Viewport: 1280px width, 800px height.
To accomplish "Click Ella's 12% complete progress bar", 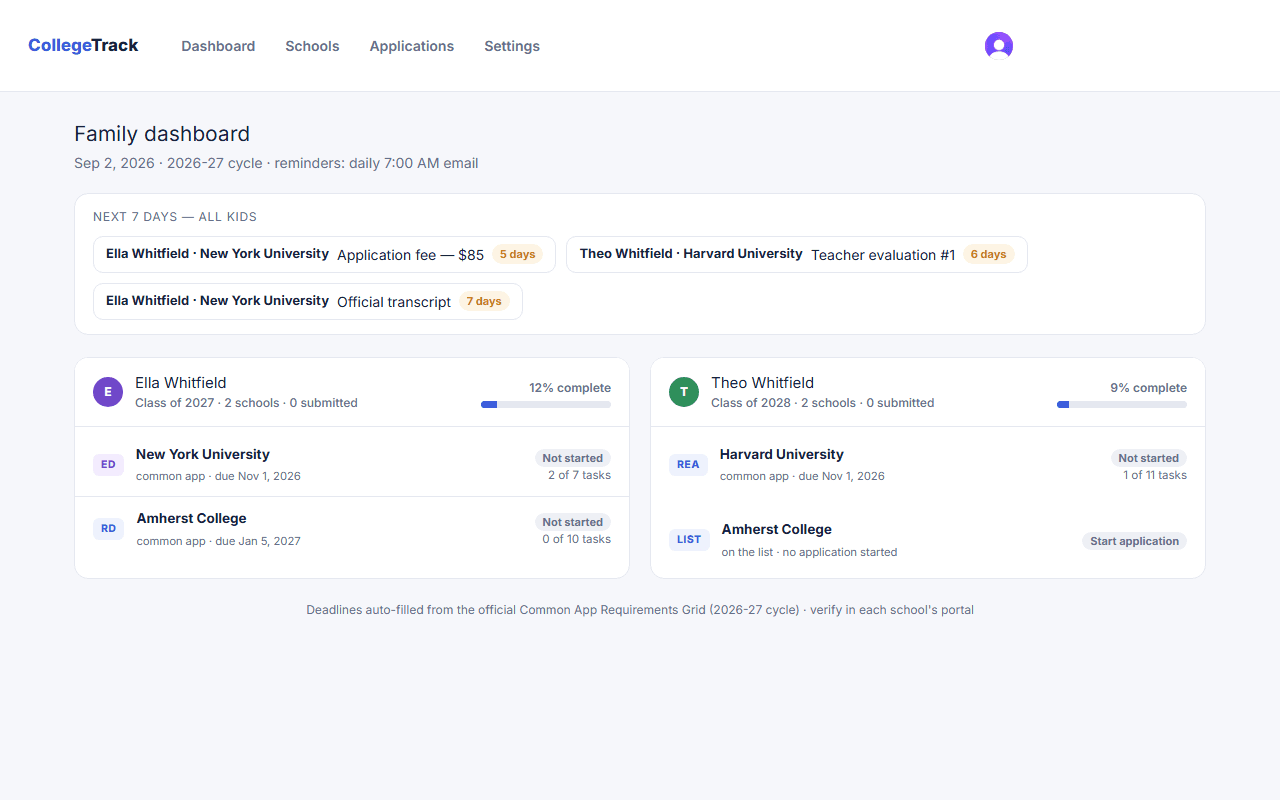I will tap(546, 404).
